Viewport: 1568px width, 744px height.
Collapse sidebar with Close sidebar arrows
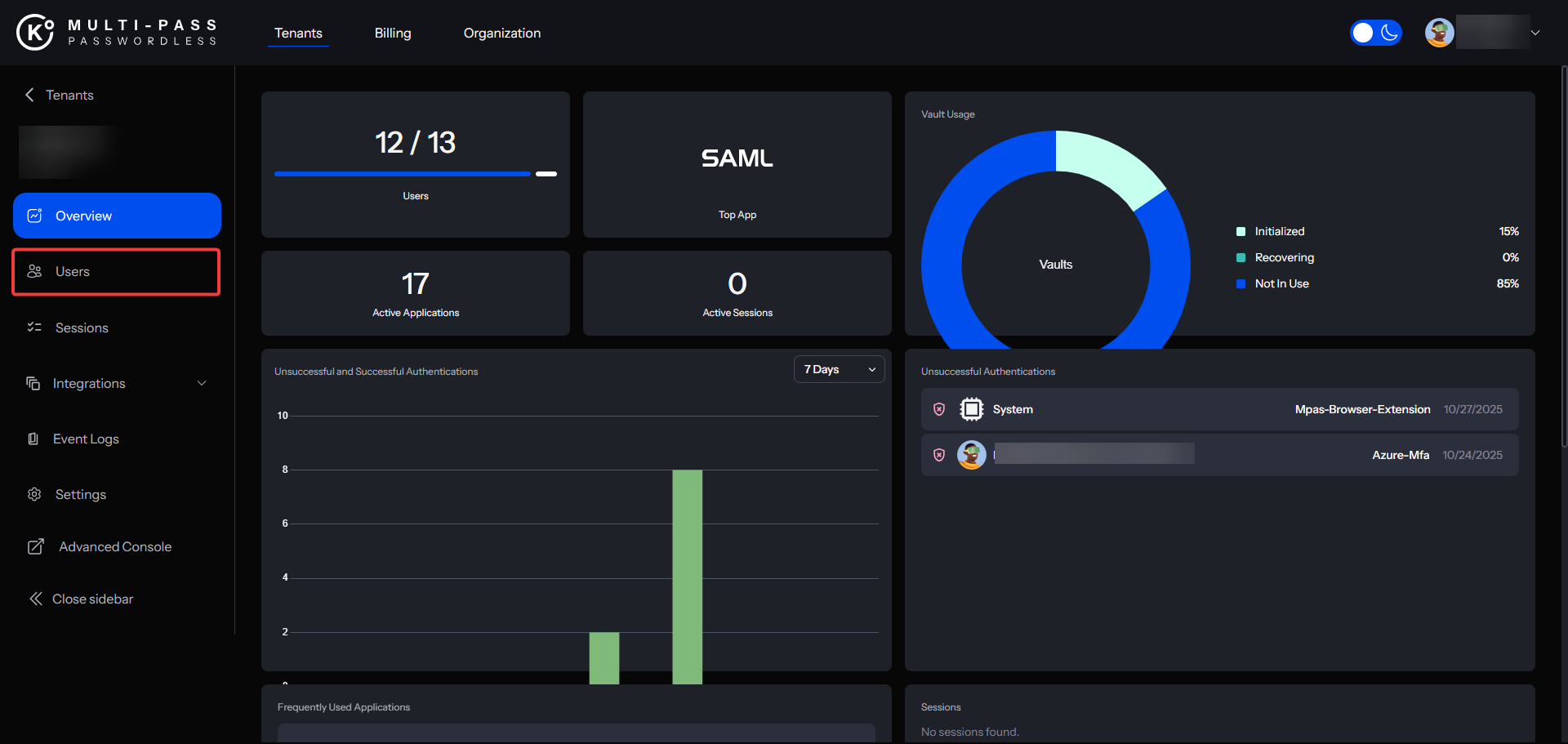36,599
